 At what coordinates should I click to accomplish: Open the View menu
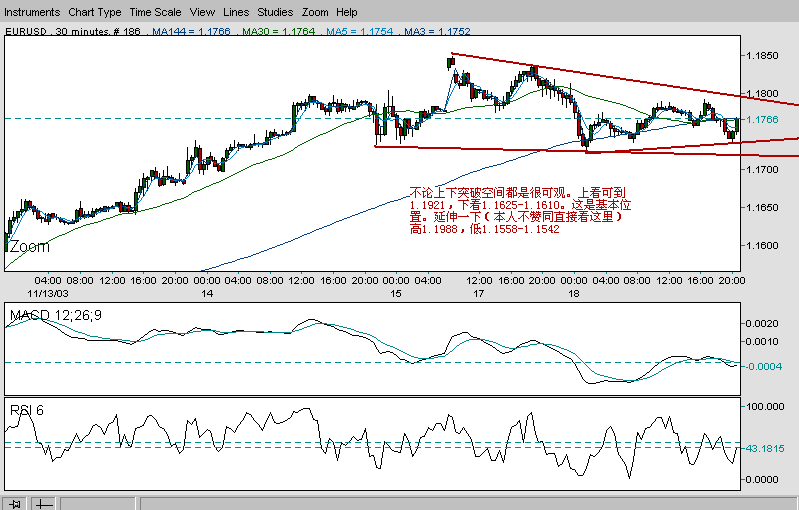point(202,12)
